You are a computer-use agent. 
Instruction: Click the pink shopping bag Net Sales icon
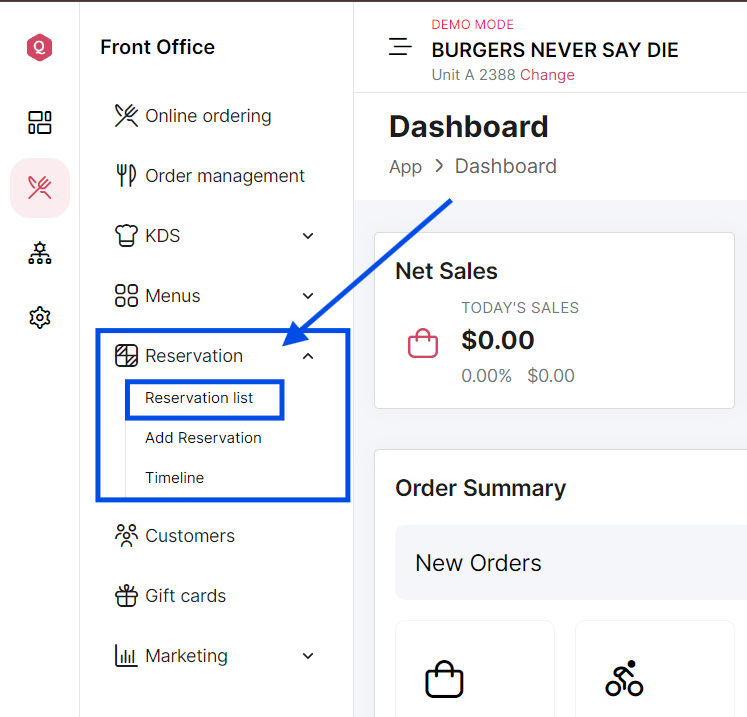click(x=423, y=343)
